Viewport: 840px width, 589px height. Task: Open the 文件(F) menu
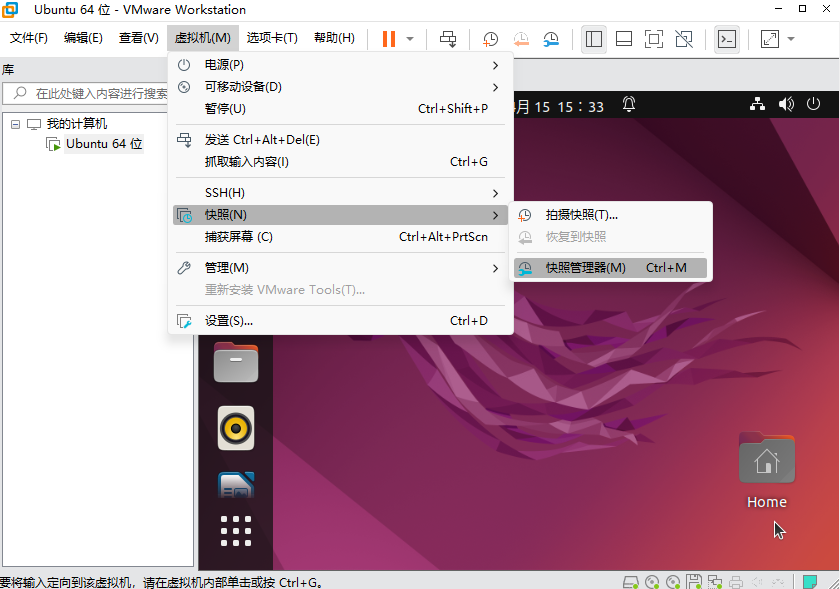29,38
